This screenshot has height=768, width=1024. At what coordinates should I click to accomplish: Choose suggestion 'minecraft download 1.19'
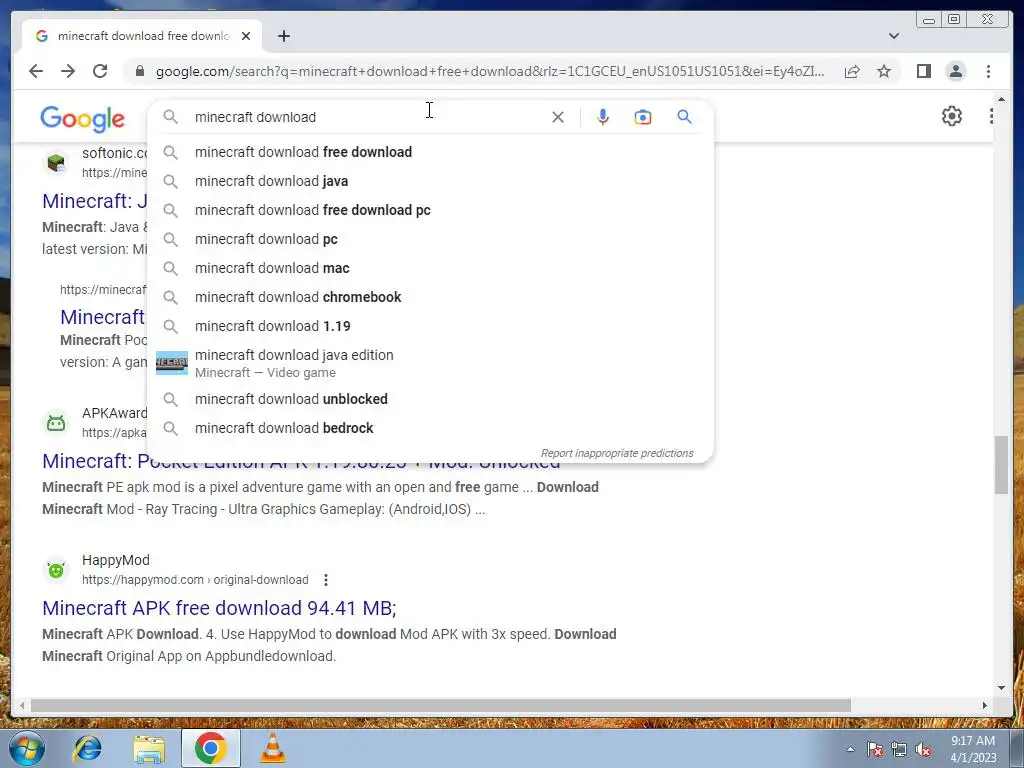coord(430,326)
